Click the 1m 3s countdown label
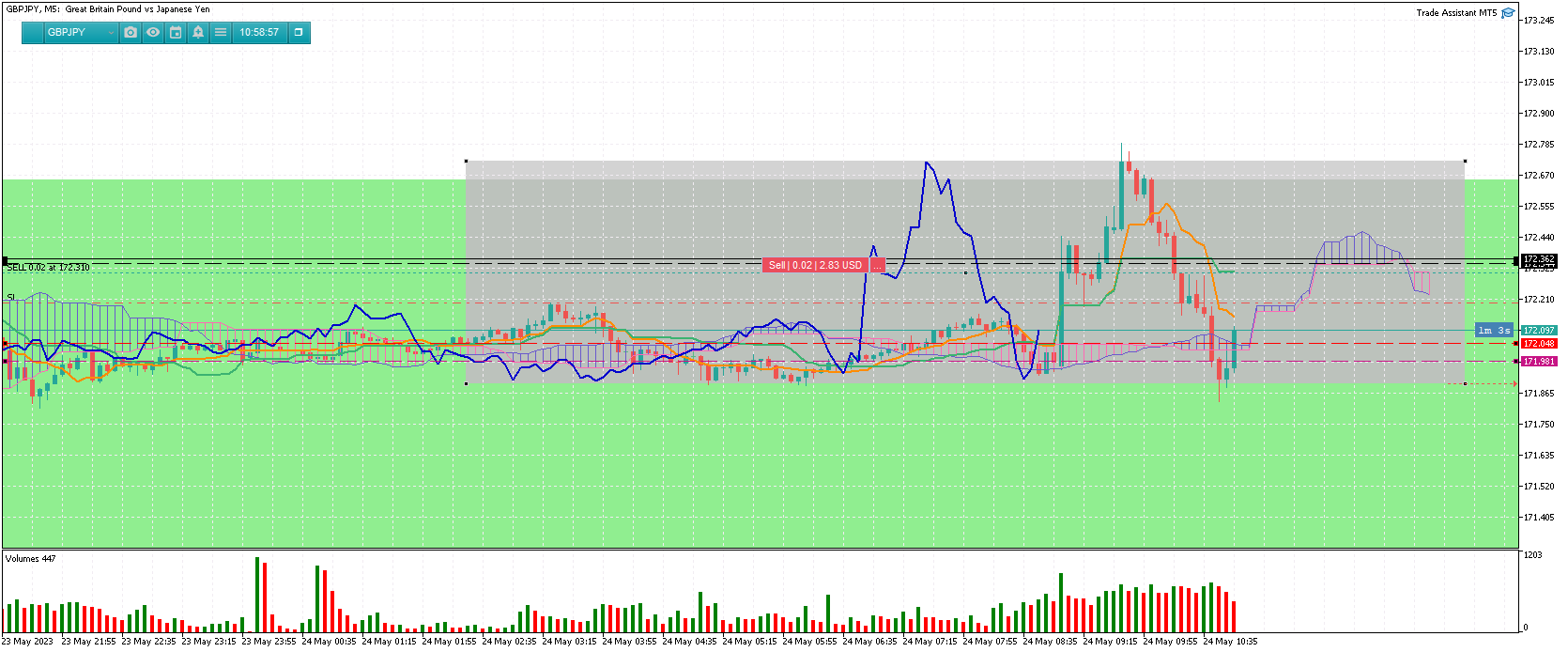1568x652 pixels. (x=1494, y=330)
